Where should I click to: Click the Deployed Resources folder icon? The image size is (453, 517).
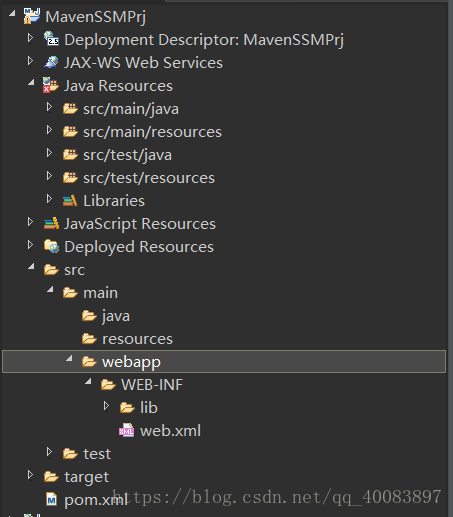(x=51, y=246)
